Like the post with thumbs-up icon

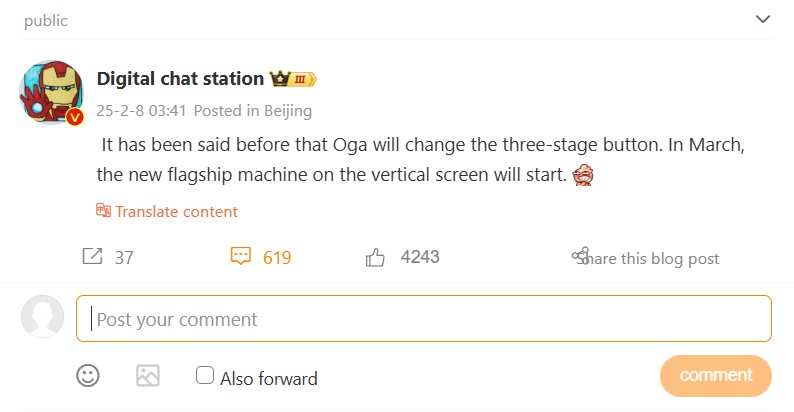(x=376, y=258)
